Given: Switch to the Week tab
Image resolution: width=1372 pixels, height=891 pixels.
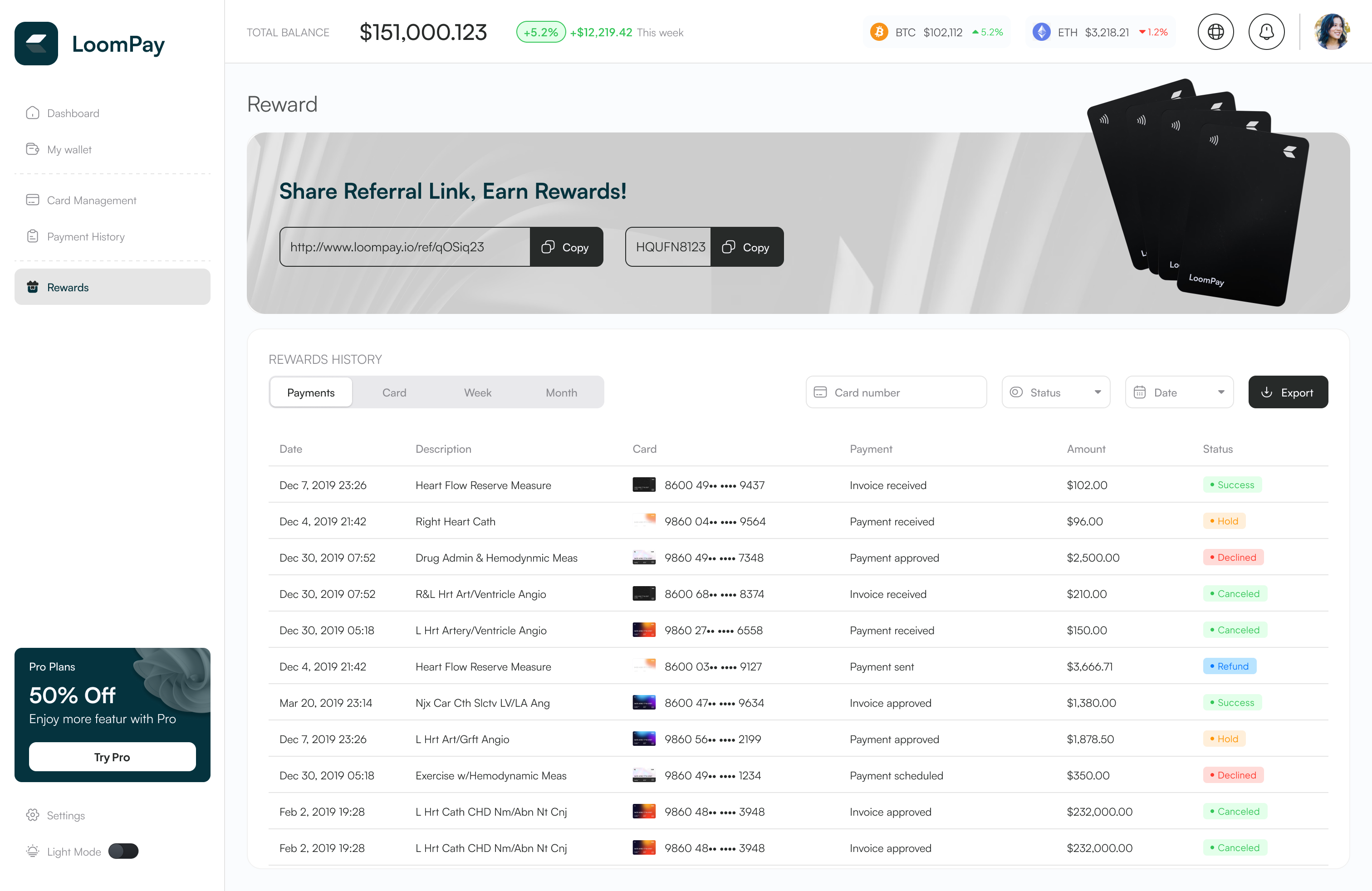Looking at the screenshot, I should (477, 392).
